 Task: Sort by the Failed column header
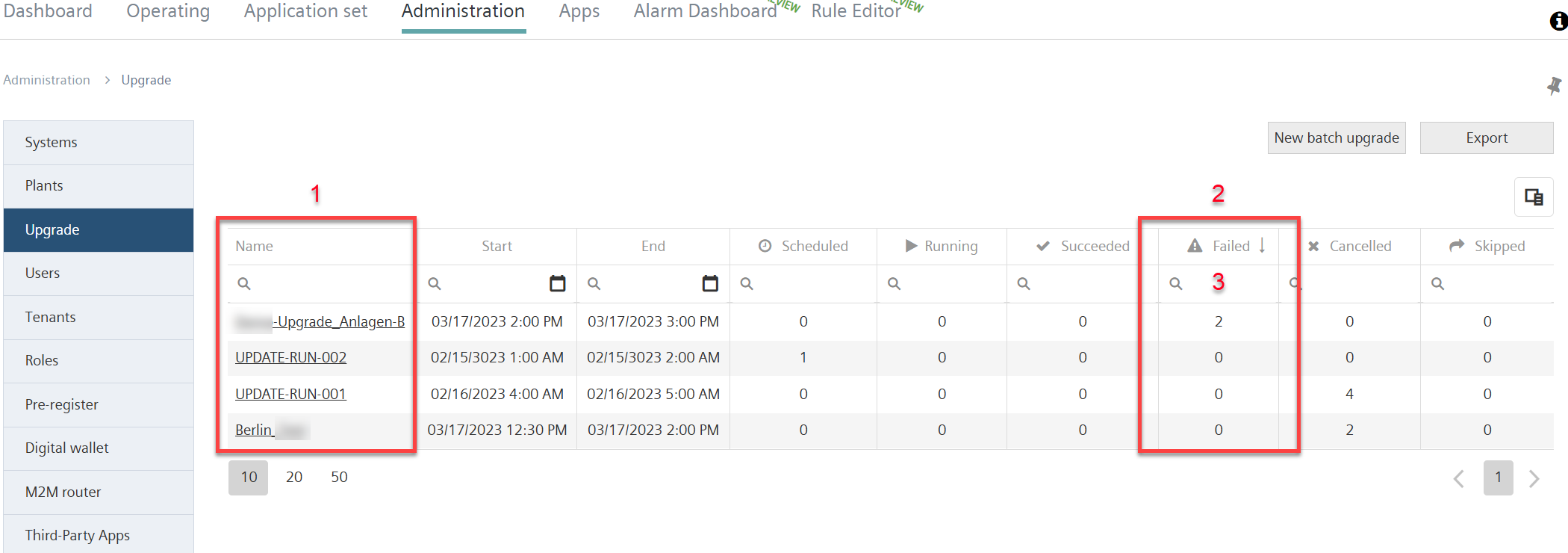[1219, 246]
